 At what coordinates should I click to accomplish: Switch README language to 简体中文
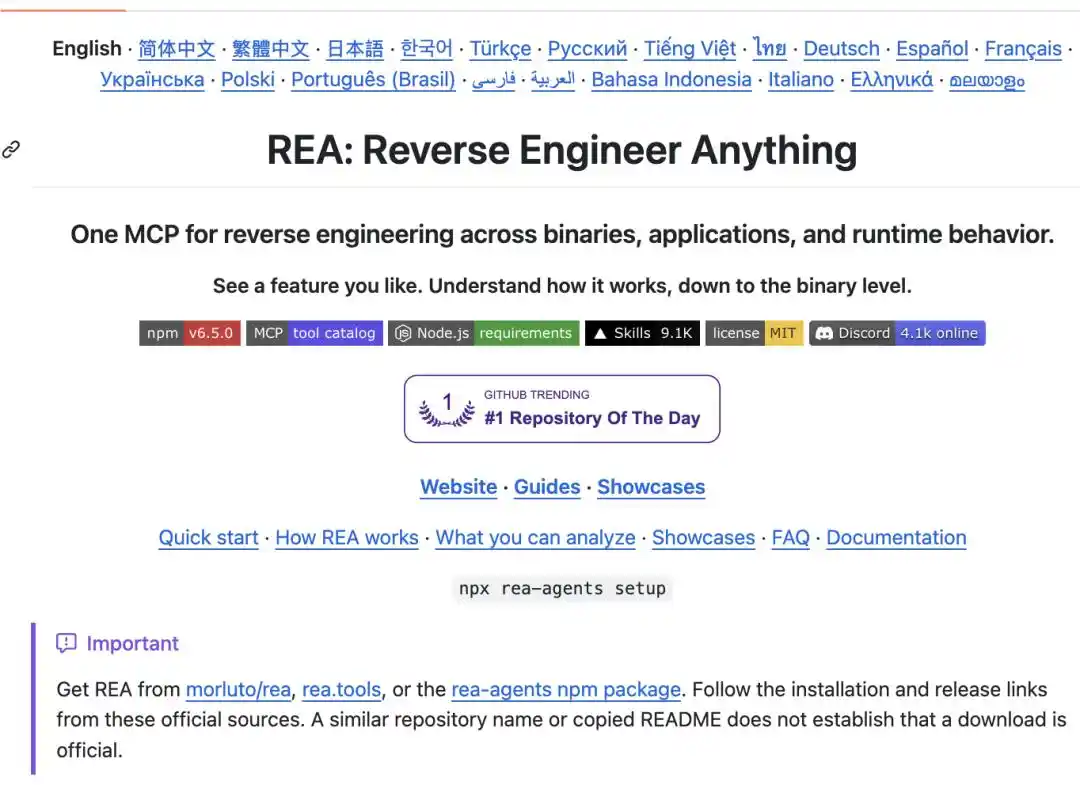click(177, 49)
